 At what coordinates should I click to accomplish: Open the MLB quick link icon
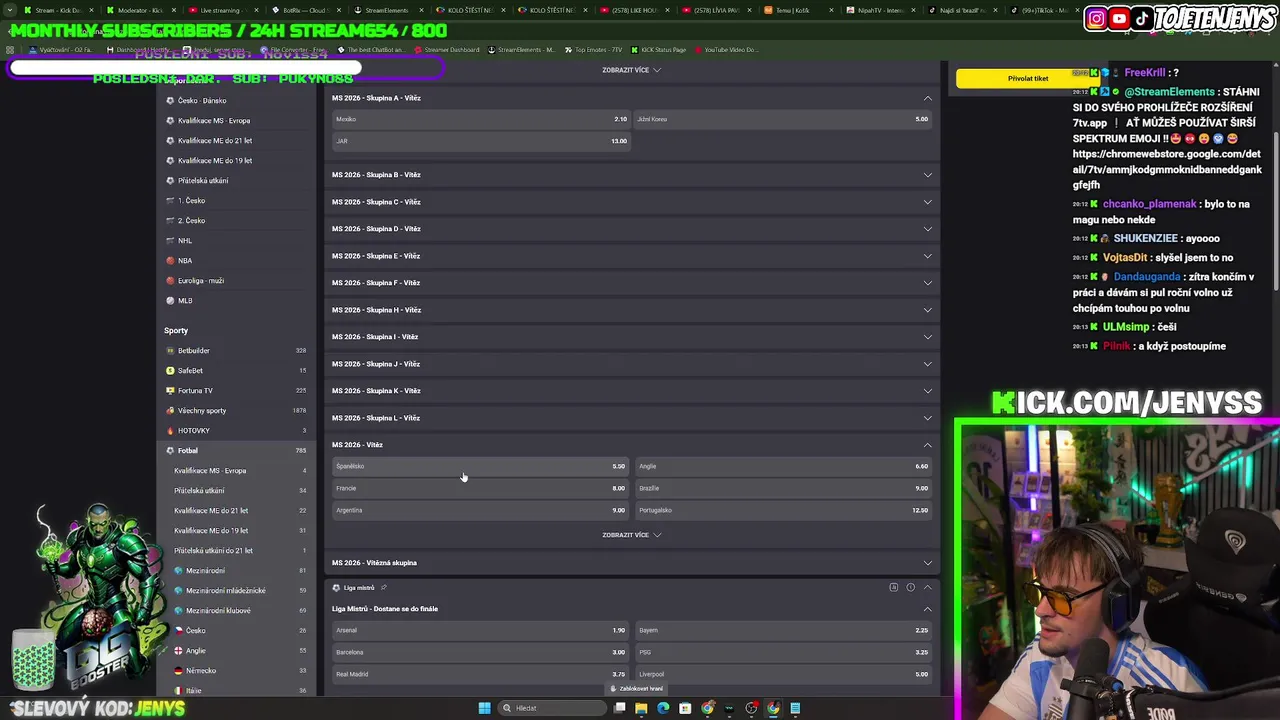170,301
